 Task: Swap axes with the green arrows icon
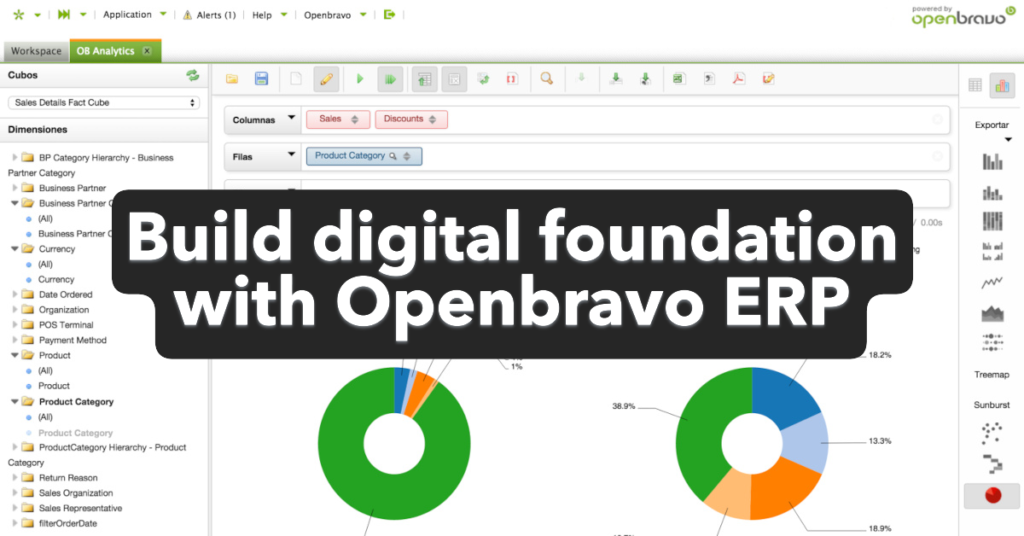[483, 79]
